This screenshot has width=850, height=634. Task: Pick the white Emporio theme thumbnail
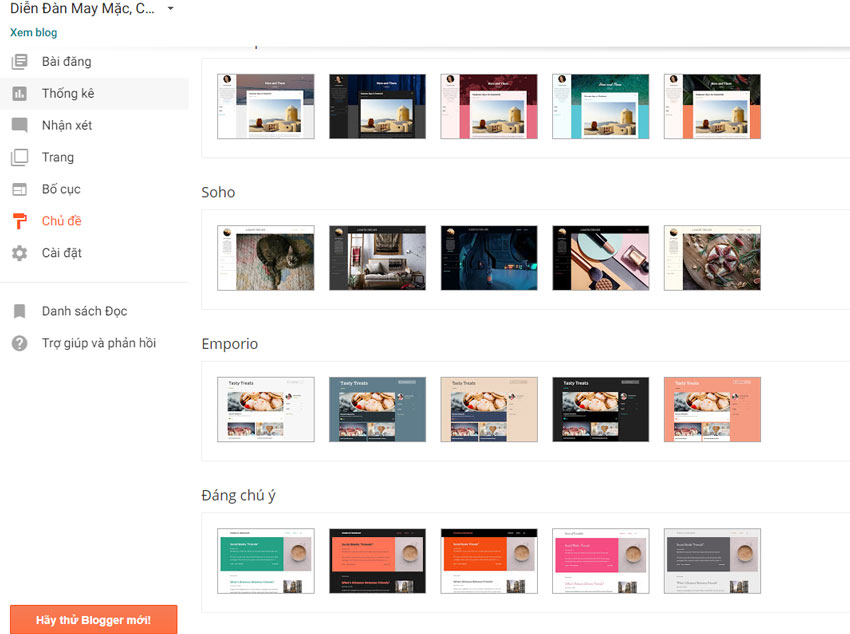coord(266,410)
